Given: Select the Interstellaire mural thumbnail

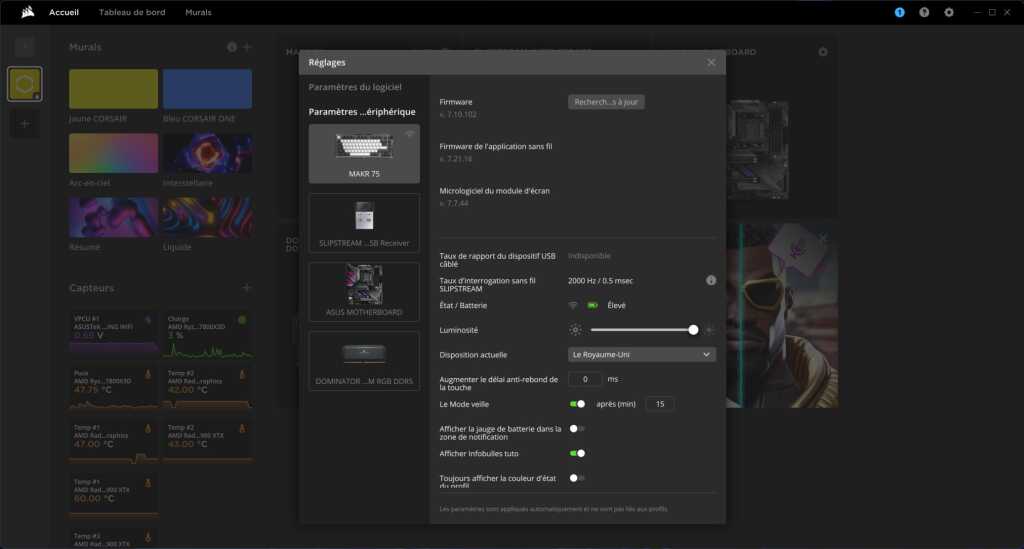Looking at the screenshot, I should tap(207, 153).
